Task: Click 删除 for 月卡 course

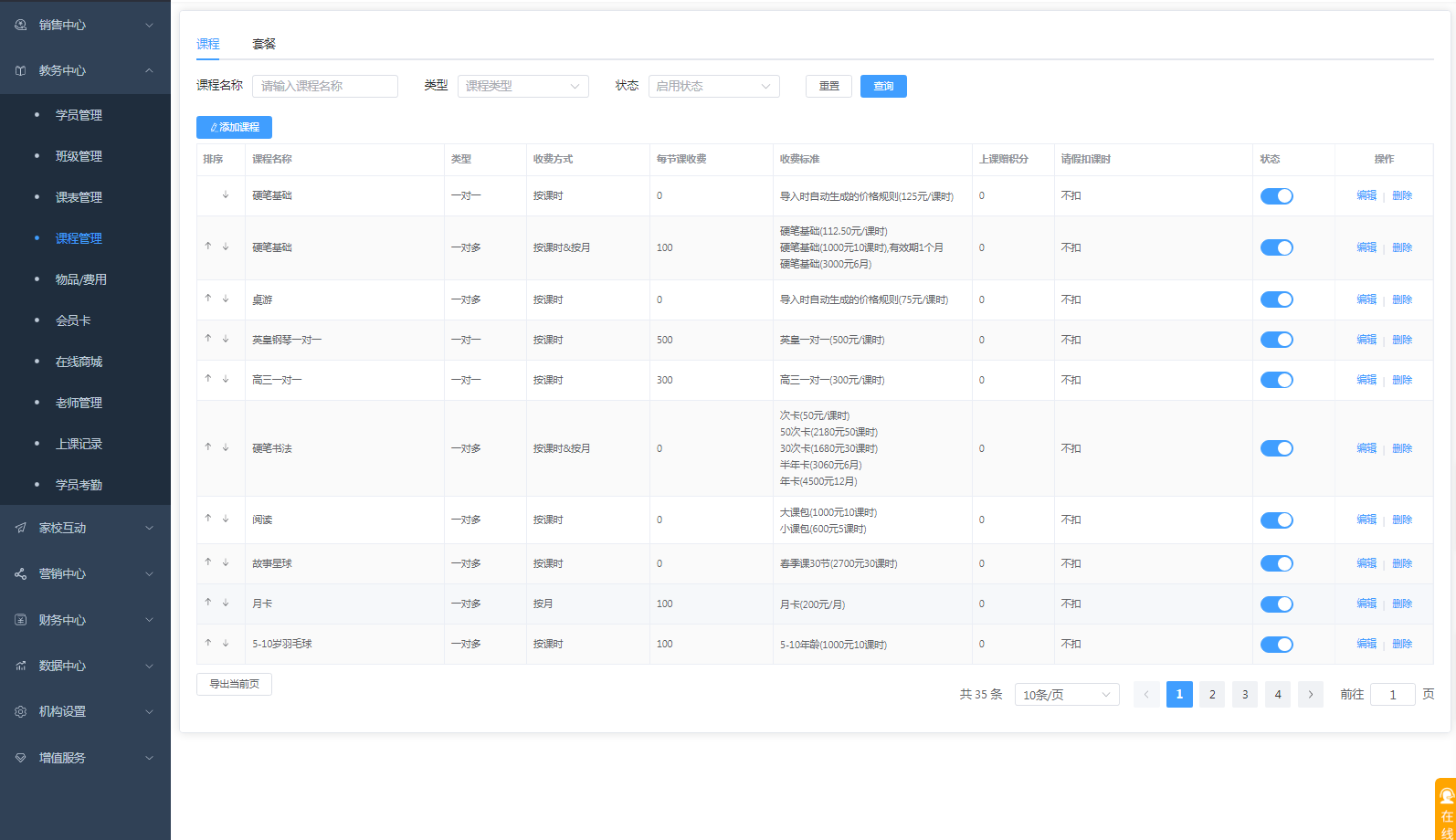Action: pos(1402,604)
